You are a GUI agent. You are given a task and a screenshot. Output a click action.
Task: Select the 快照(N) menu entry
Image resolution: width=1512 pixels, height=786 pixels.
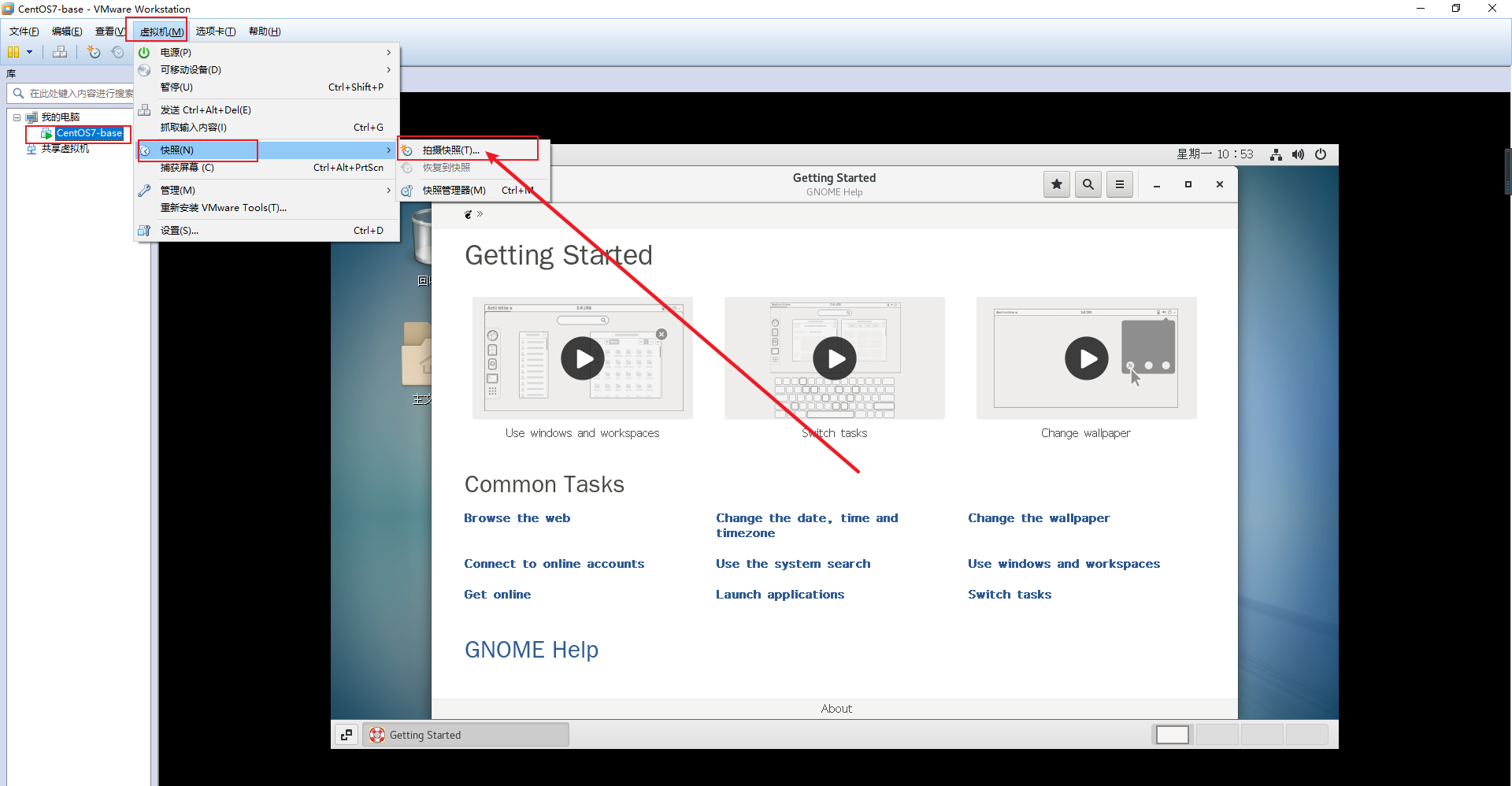266,150
